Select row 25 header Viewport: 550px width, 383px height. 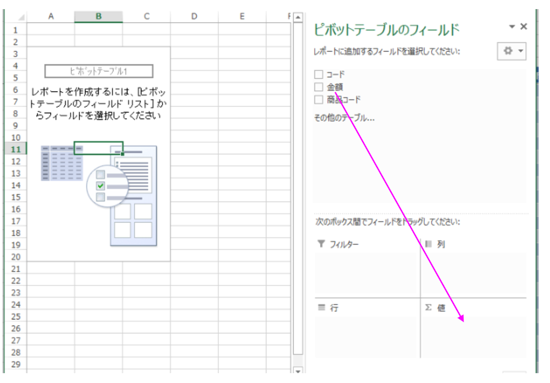(x=16, y=316)
